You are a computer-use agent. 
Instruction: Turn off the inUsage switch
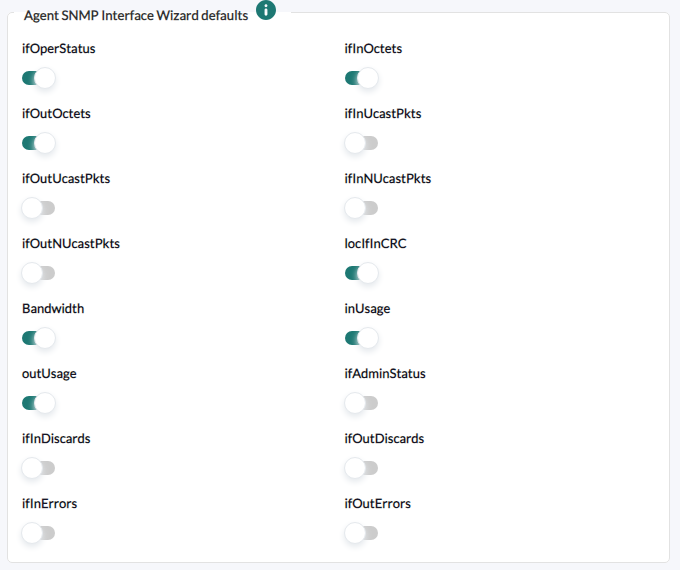pos(361,338)
